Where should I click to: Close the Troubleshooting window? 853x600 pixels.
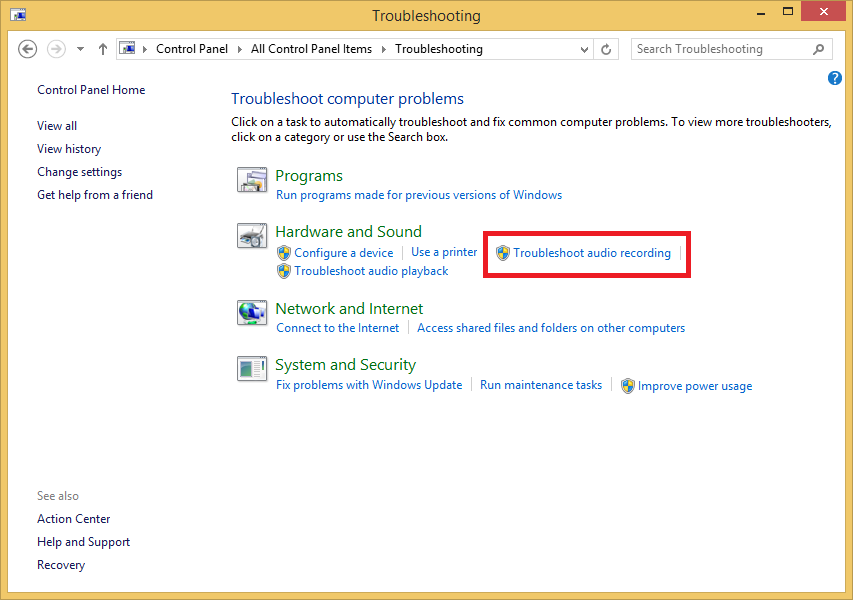coord(824,11)
